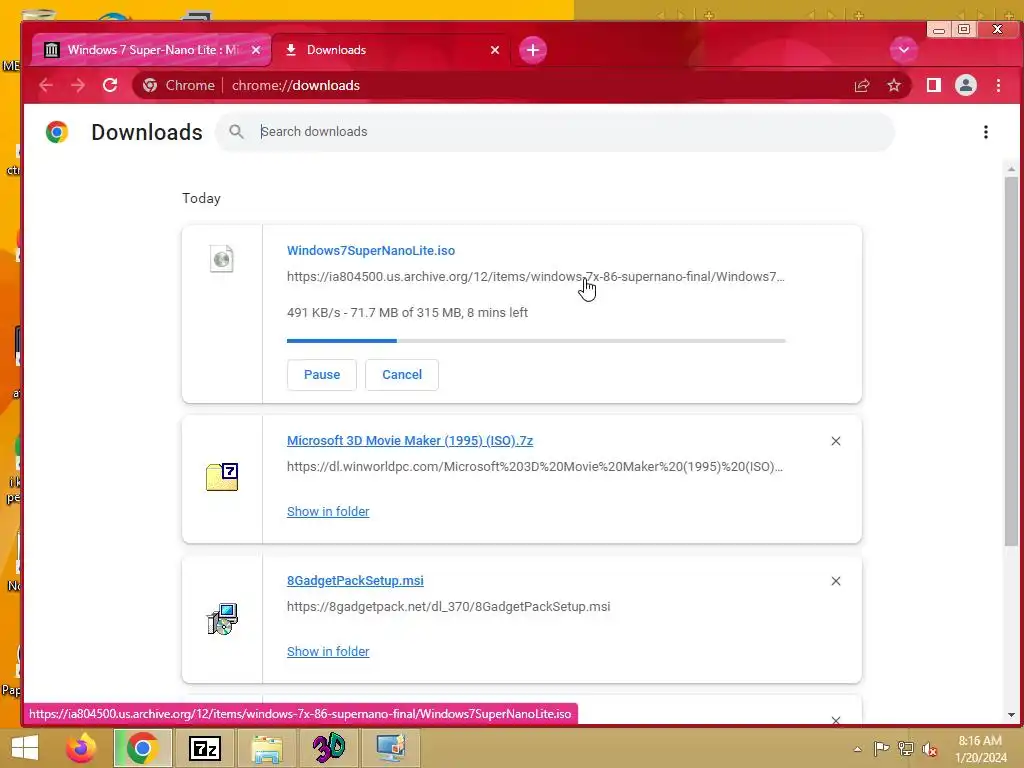Click the share page icon in address bar
This screenshot has height=768, width=1024.
click(x=862, y=85)
